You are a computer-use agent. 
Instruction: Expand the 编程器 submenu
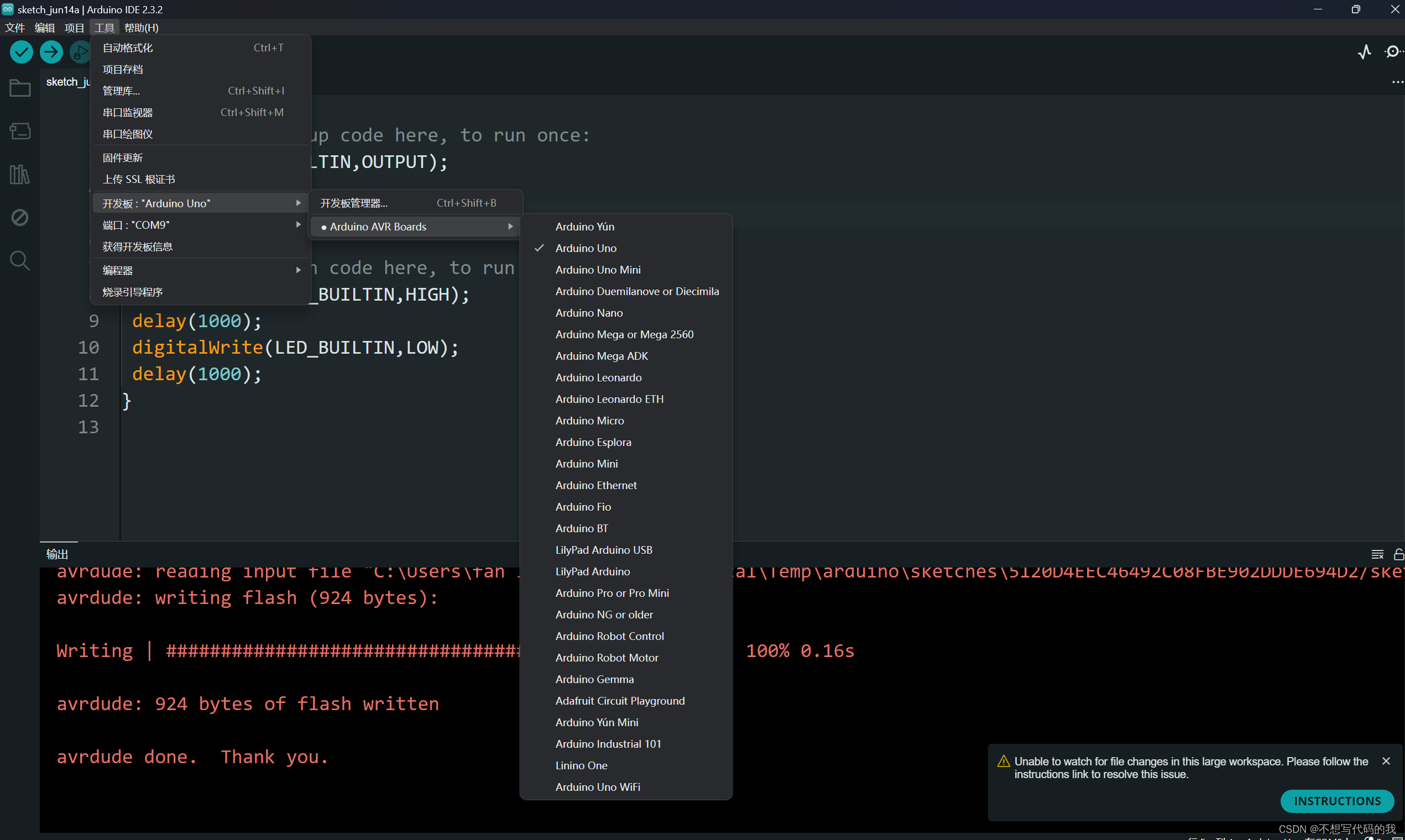point(201,271)
